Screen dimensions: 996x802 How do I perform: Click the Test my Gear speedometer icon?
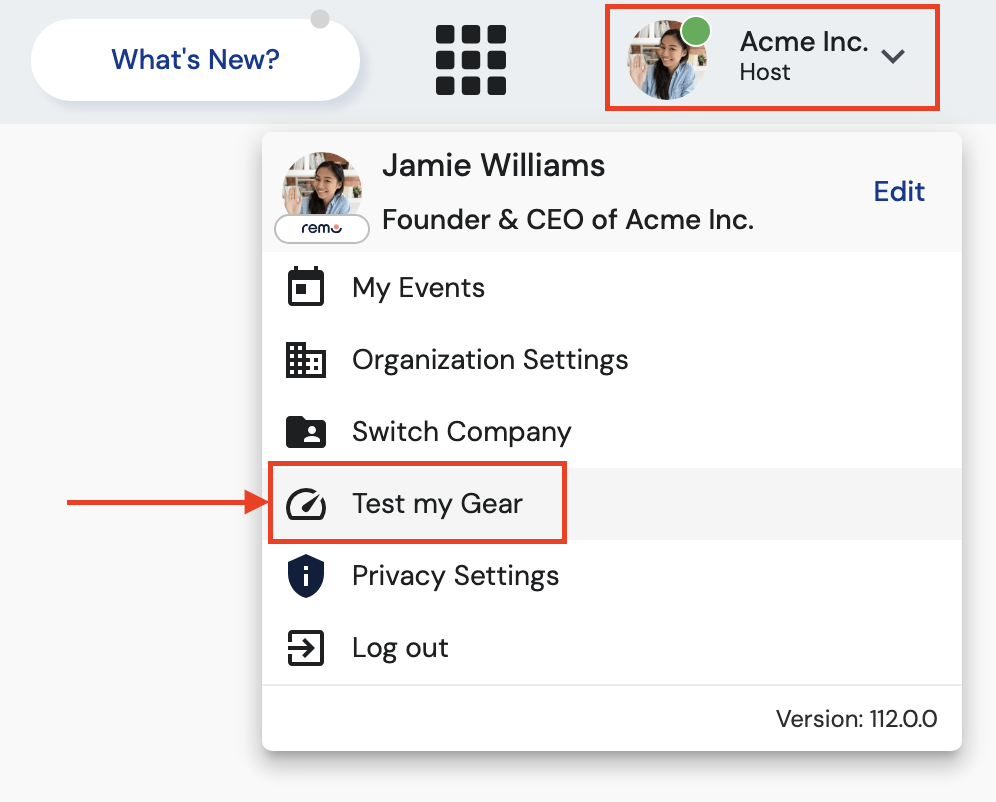click(x=306, y=504)
